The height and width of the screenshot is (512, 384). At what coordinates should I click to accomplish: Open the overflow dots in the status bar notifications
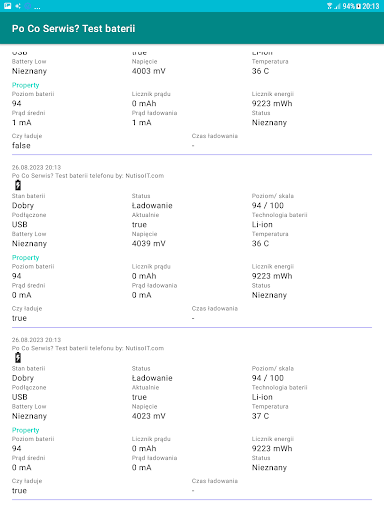pos(37,8)
